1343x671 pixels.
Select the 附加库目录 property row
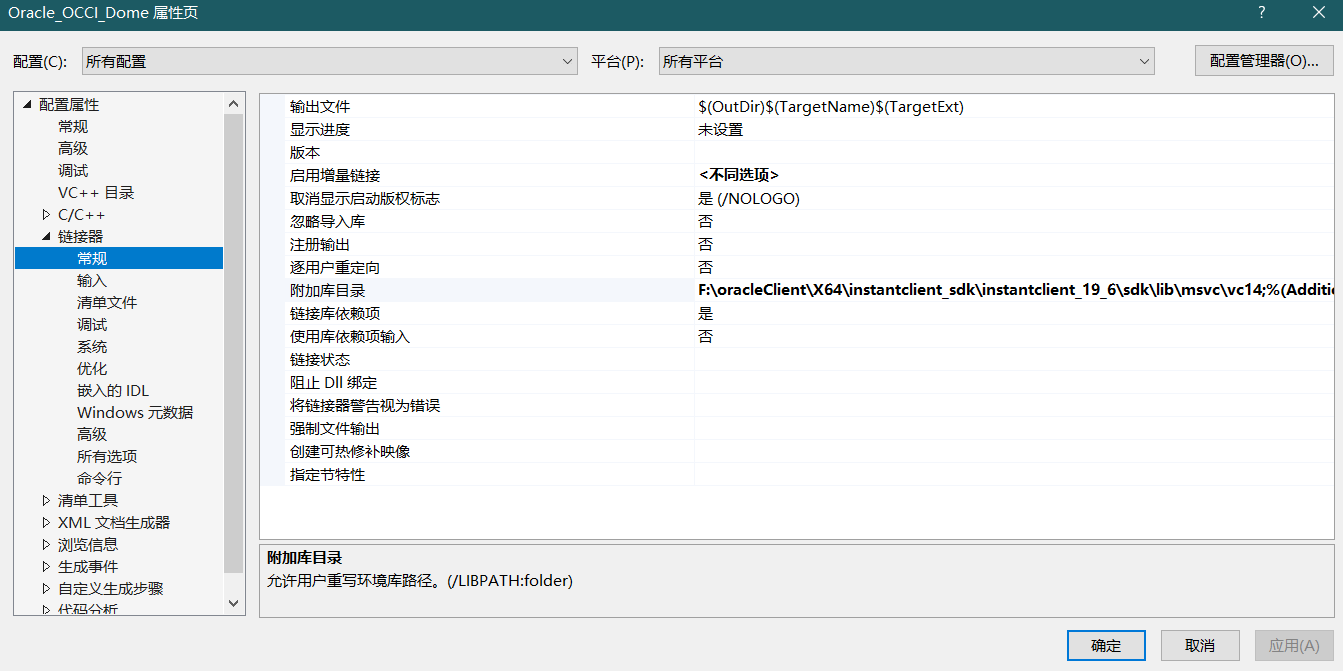[x=450, y=289]
